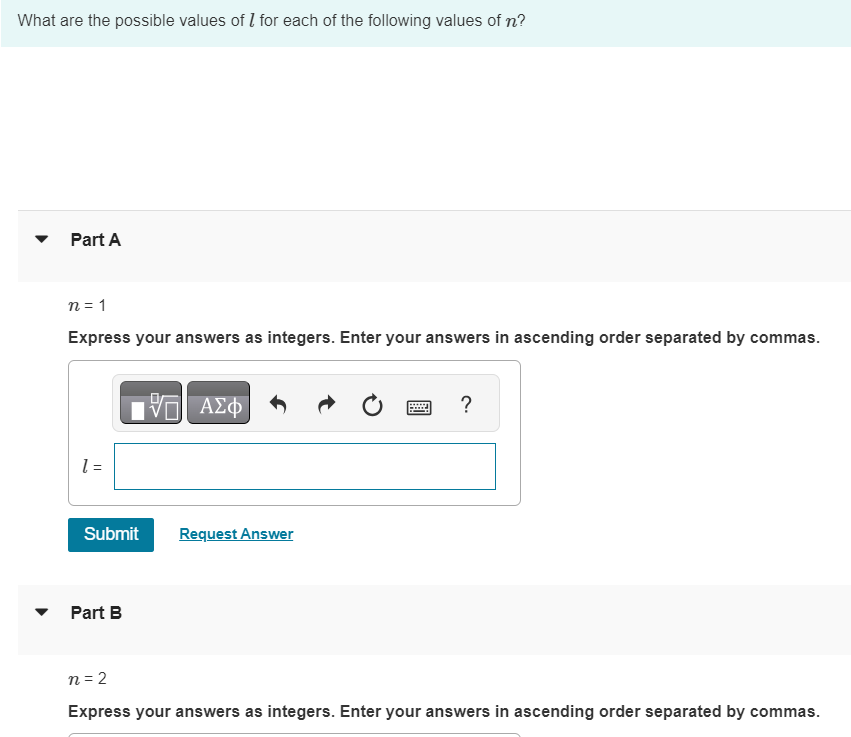Click the 'n = 1' text
851x737 pixels.
click(x=87, y=305)
